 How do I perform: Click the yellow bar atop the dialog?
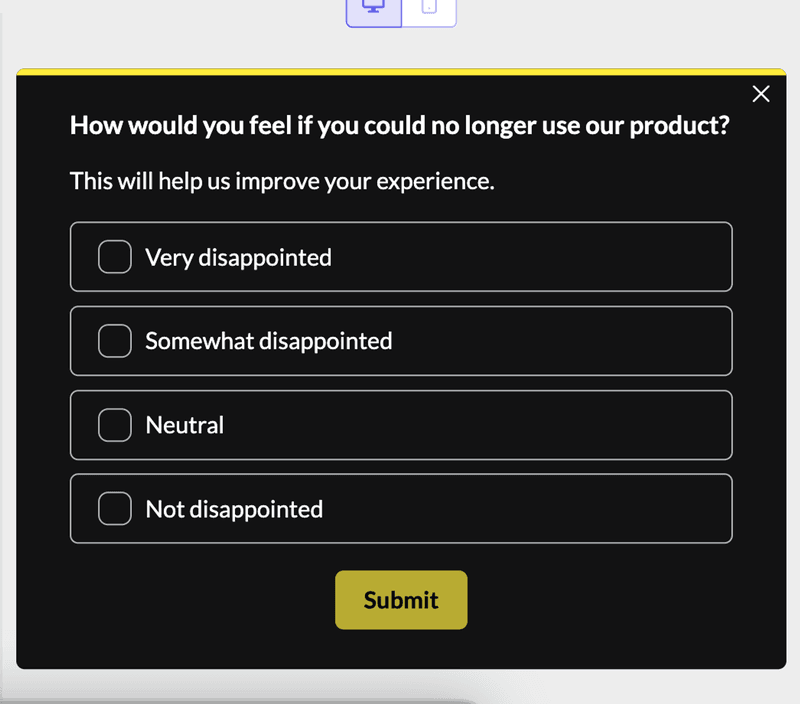click(400, 71)
